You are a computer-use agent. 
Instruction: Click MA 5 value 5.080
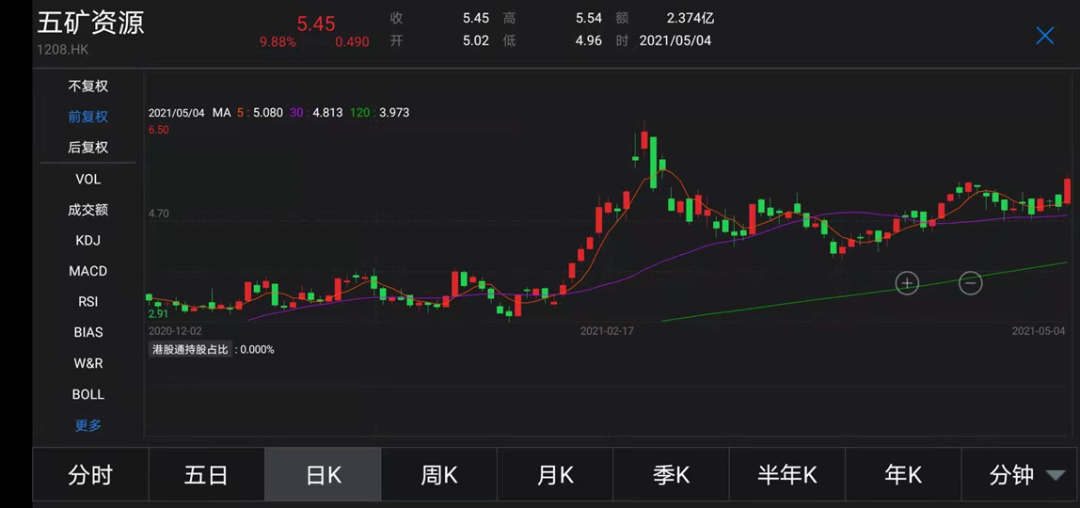pyautogui.click(x=269, y=112)
